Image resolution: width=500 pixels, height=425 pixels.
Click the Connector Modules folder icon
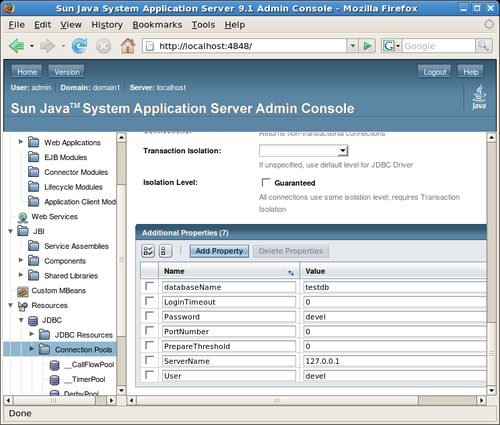(33, 172)
